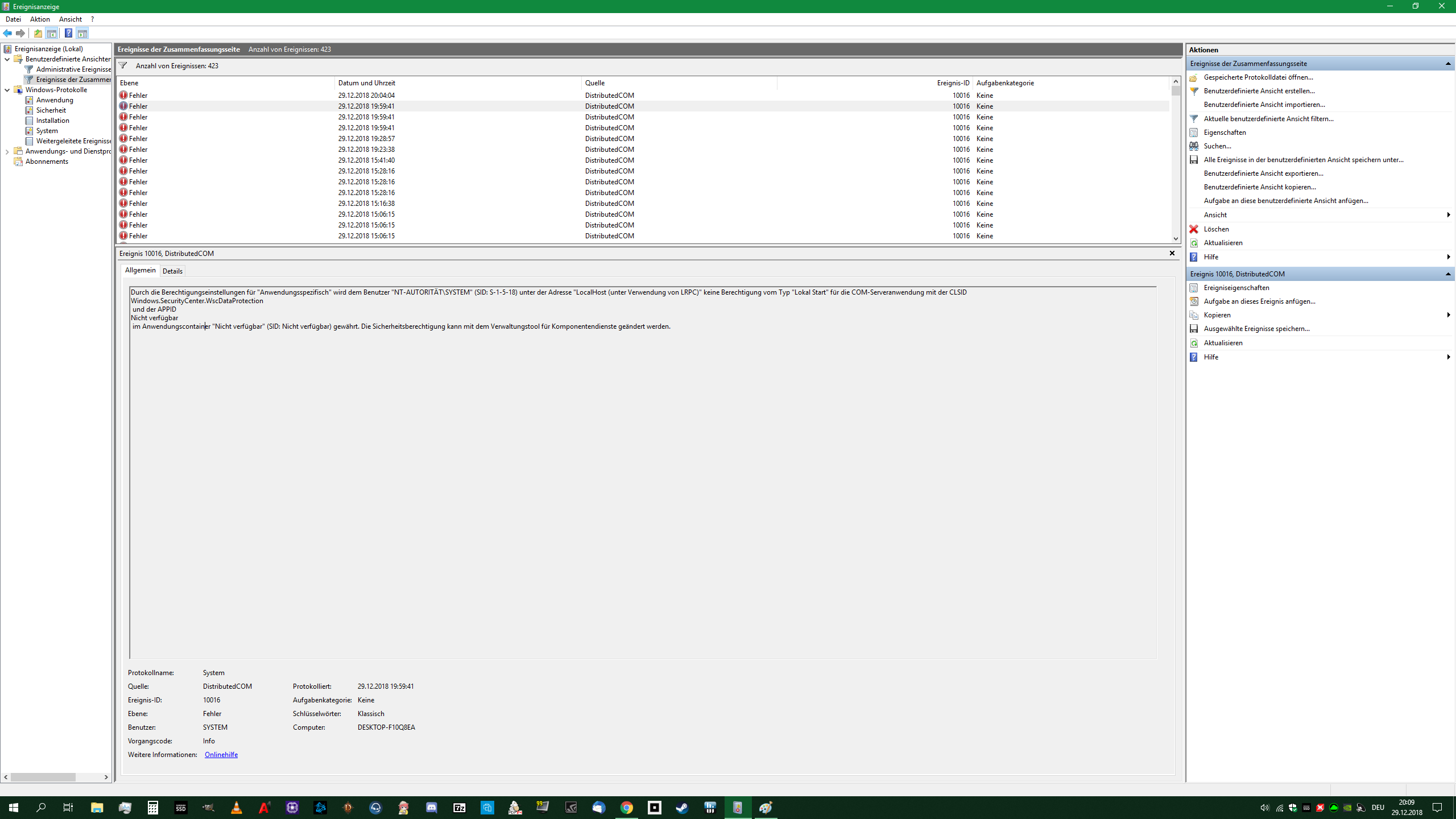Click the Back arrow toolbar icon
Image resolution: width=1456 pixels, height=819 pixels.
7,33
